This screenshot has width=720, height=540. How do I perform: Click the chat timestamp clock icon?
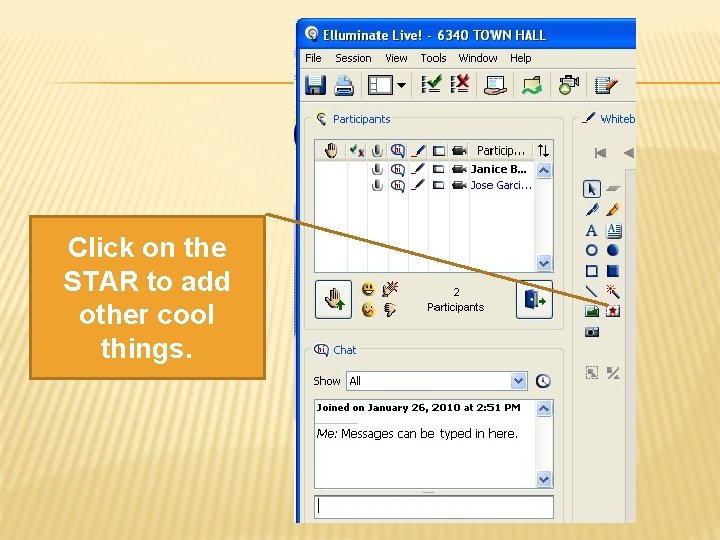pyautogui.click(x=543, y=381)
